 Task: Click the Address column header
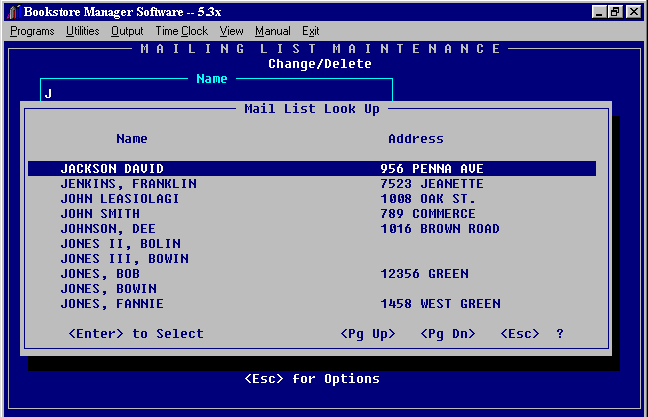(x=416, y=138)
